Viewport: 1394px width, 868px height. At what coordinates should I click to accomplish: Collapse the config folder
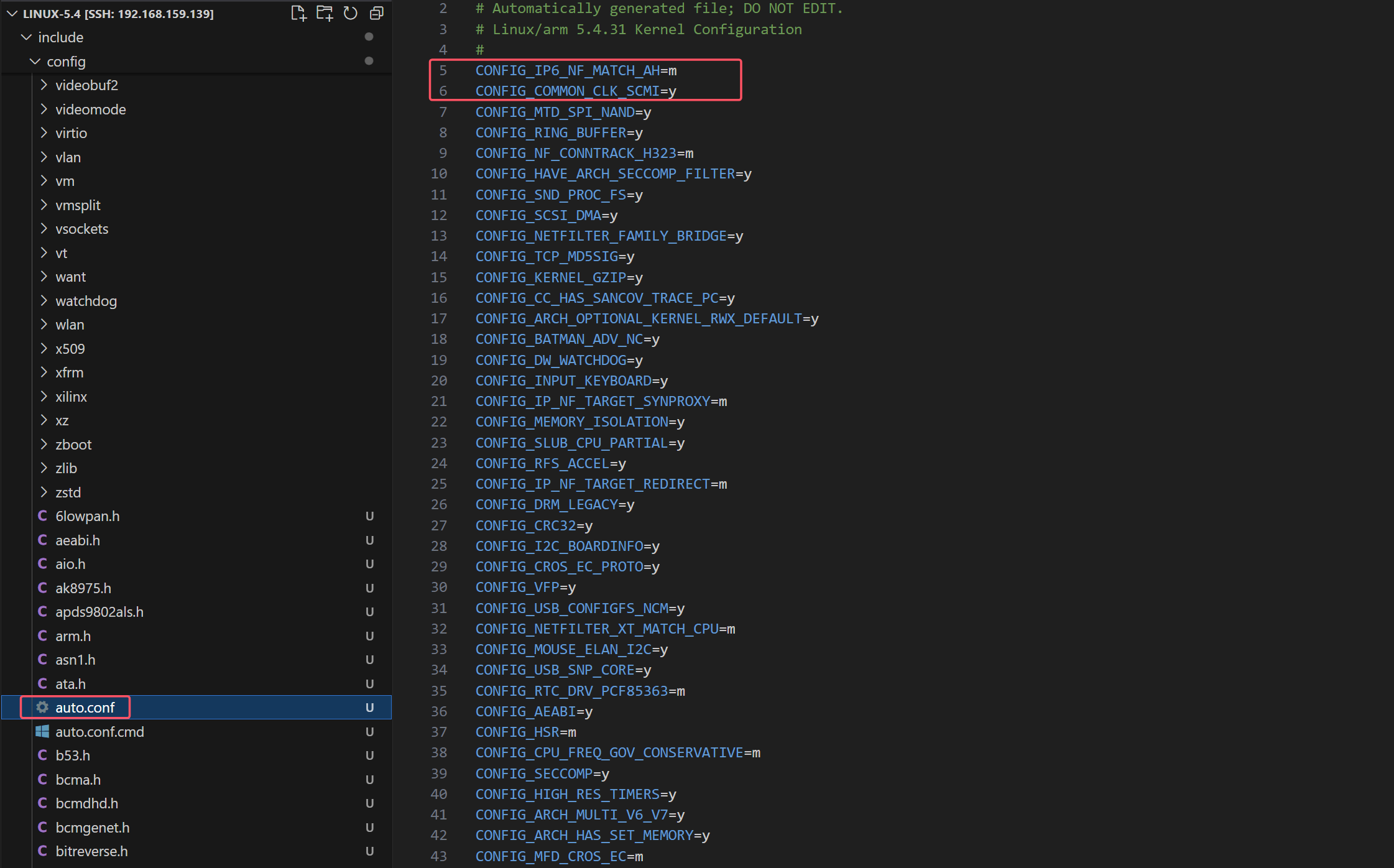pyautogui.click(x=35, y=61)
